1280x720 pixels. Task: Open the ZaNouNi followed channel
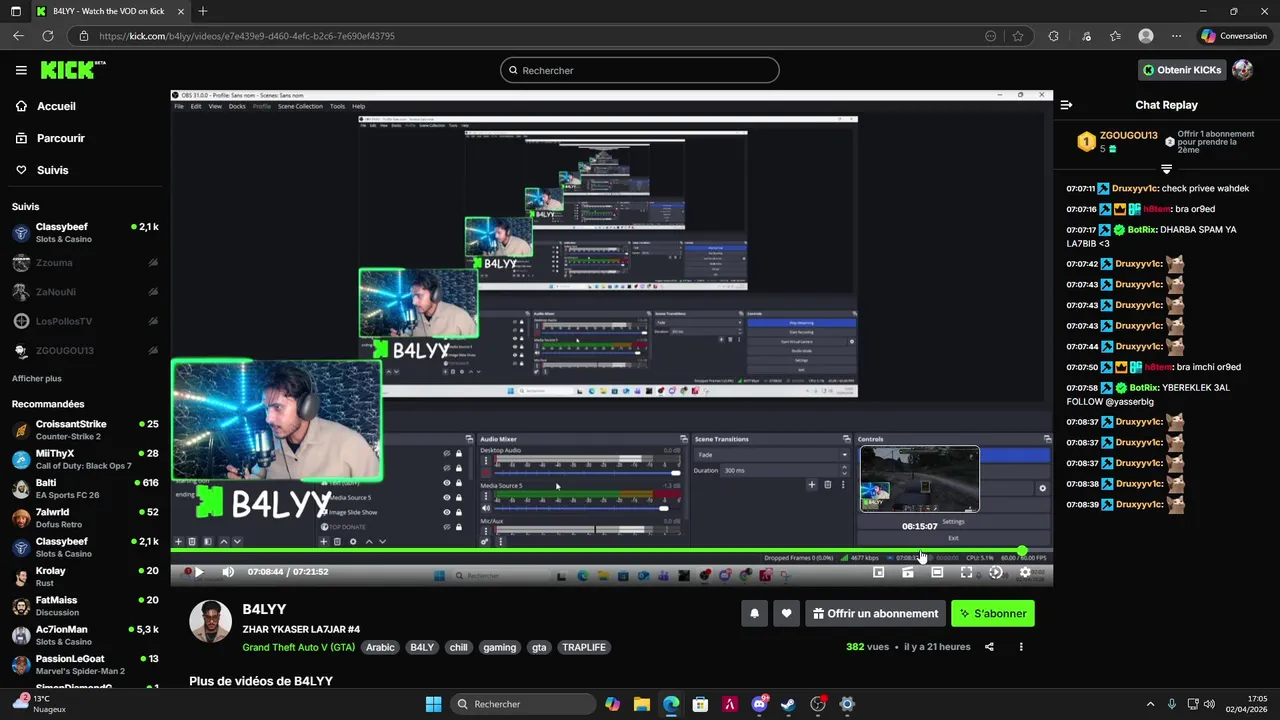(x=85, y=292)
